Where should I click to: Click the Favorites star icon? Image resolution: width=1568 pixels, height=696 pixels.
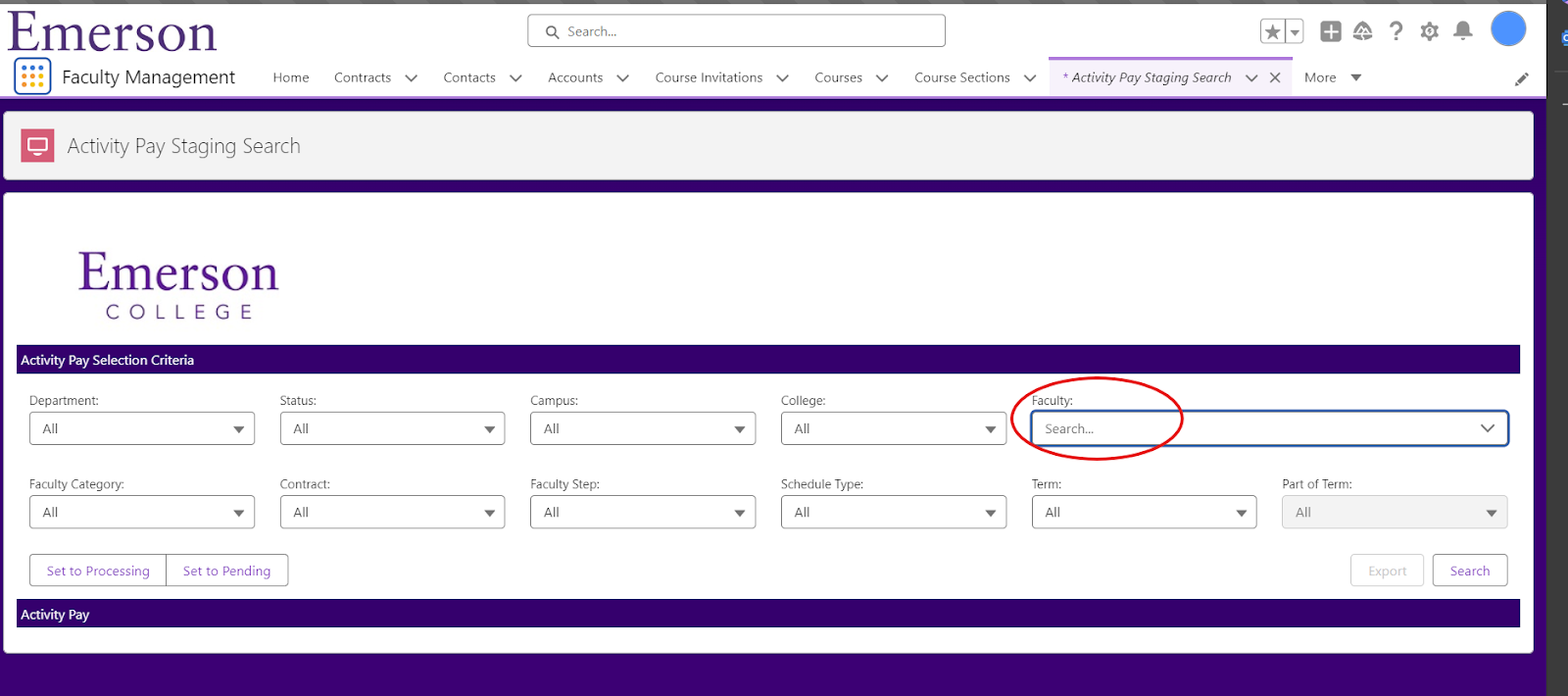(x=1272, y=31)
